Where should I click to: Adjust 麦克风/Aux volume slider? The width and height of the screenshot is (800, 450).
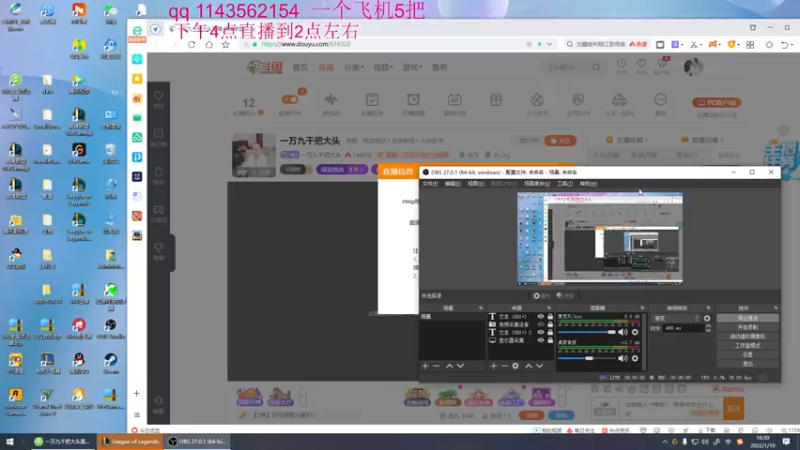pos(587,332)
